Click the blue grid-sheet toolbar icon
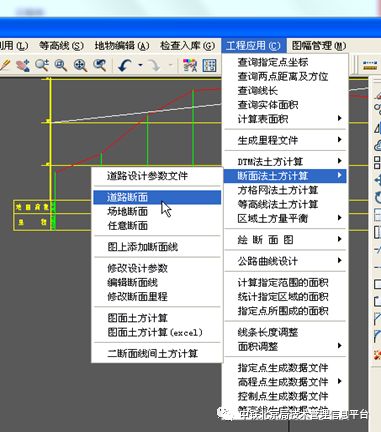This screenshot has height=432, width=381. pyautogui.click(x=210, y=65)
